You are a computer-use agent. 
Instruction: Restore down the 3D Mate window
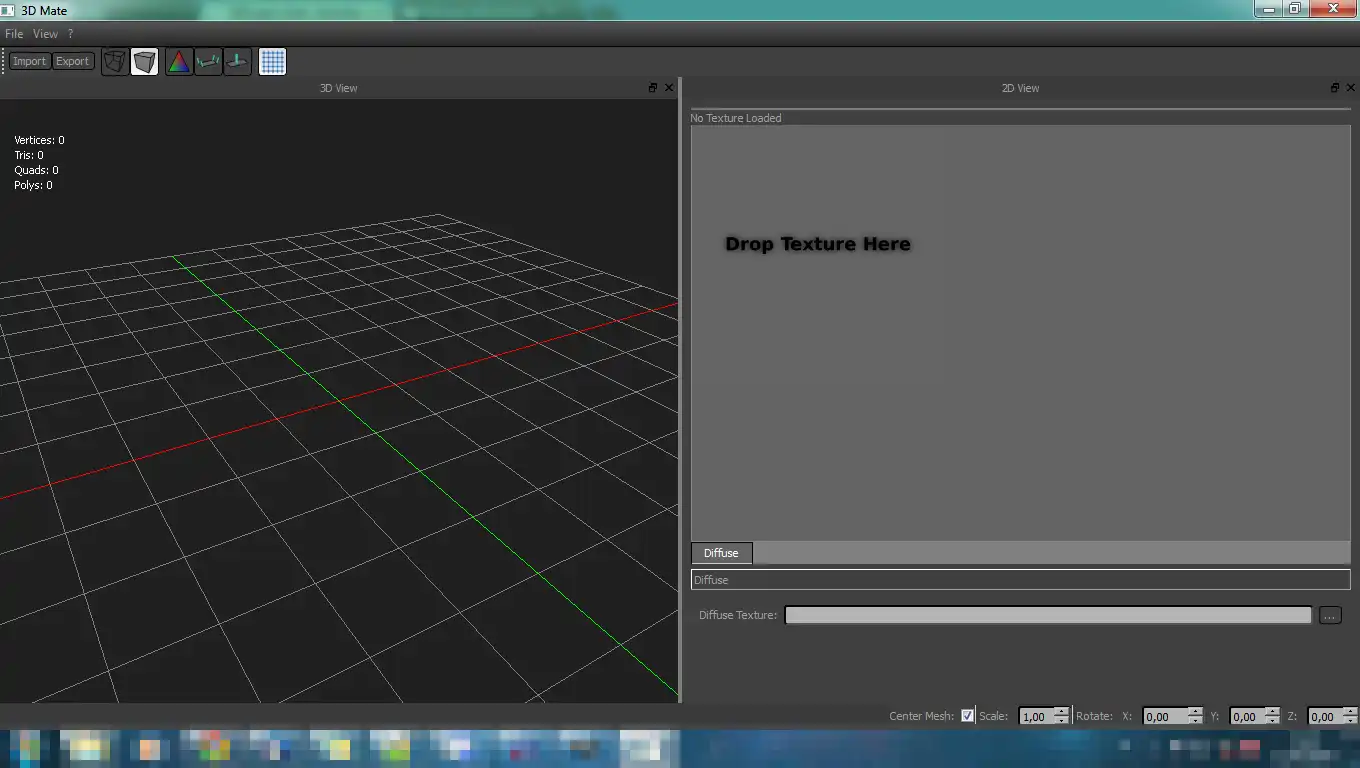[1294, 8]
